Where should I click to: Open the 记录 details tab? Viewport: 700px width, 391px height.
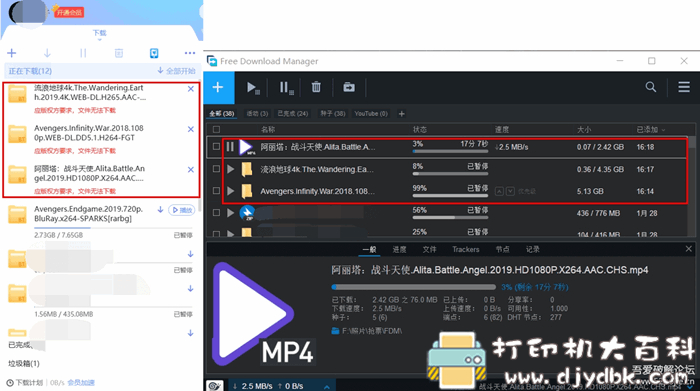pyautogui.click(x=532, y=250)
